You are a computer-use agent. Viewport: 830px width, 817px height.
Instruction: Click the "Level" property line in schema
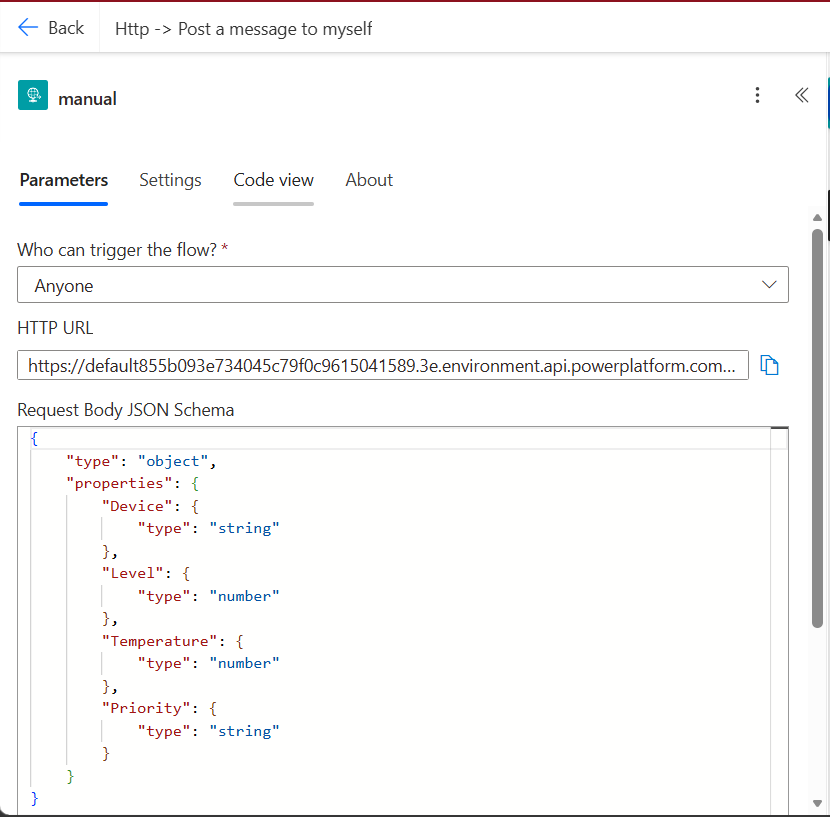146,573
